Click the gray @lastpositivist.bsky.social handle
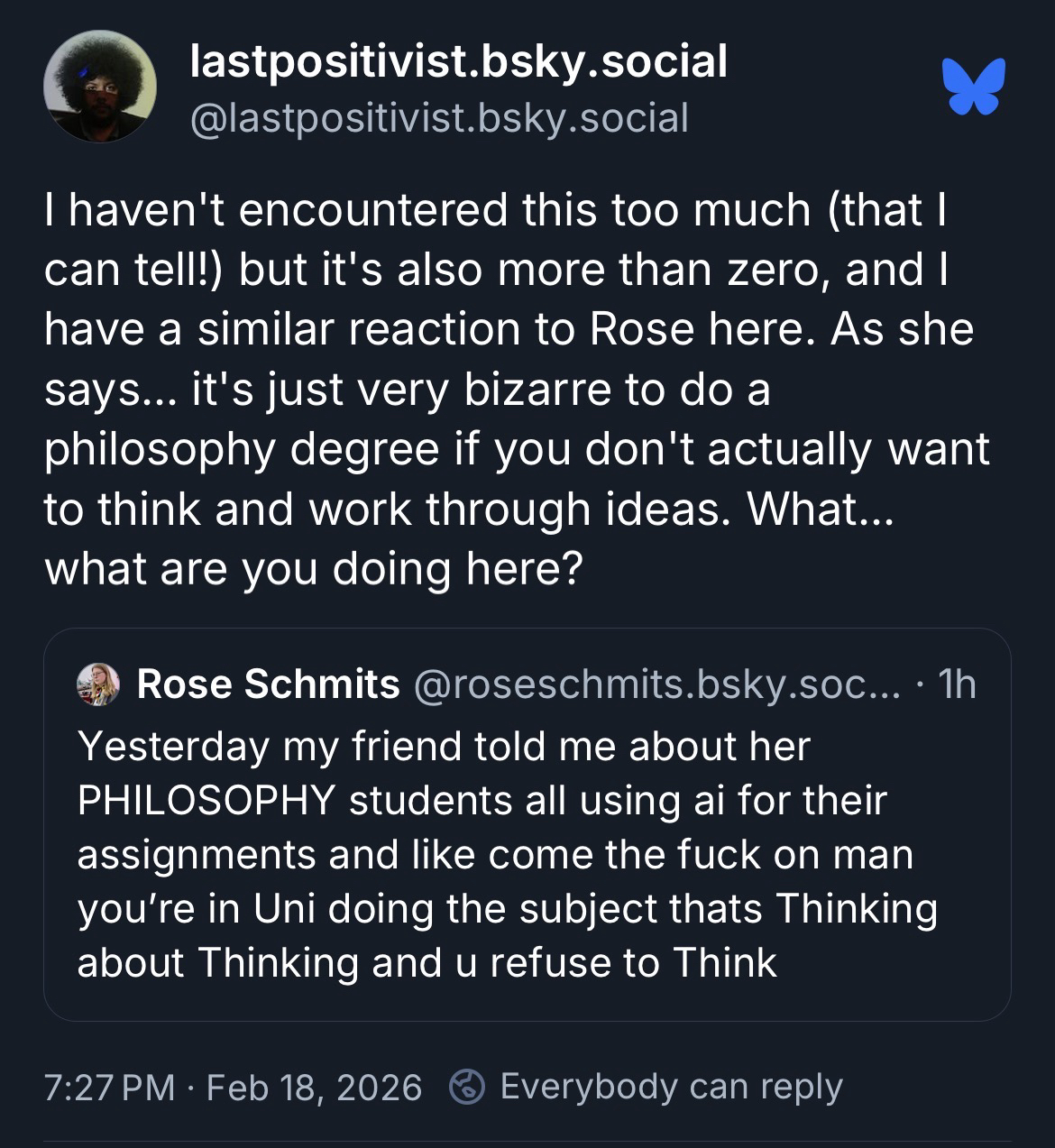 [438, 118]
